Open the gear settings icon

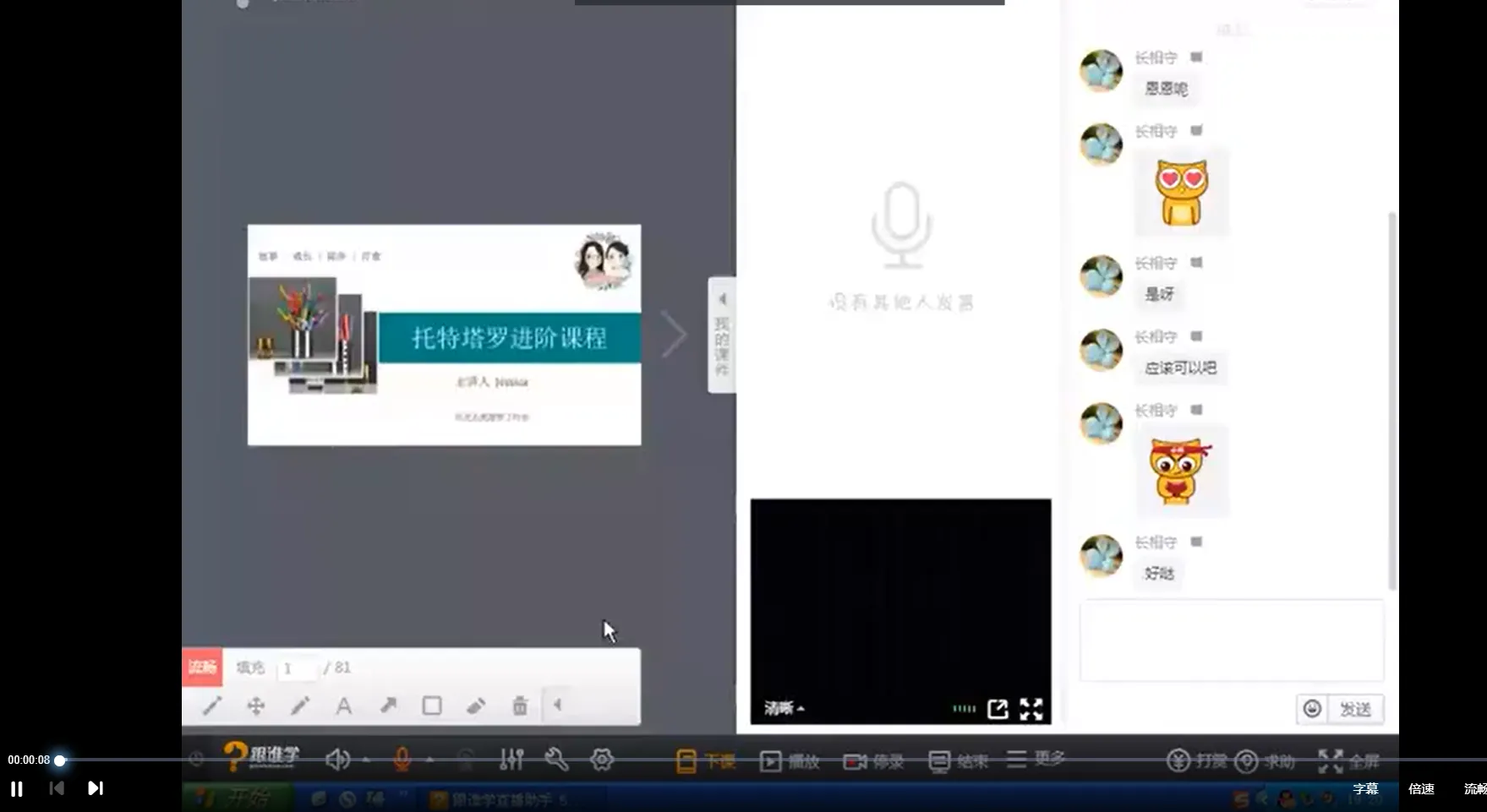click(602, 760)
